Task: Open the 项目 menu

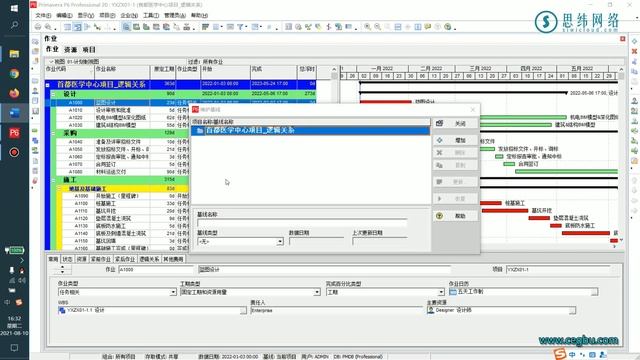Action: 107,16
